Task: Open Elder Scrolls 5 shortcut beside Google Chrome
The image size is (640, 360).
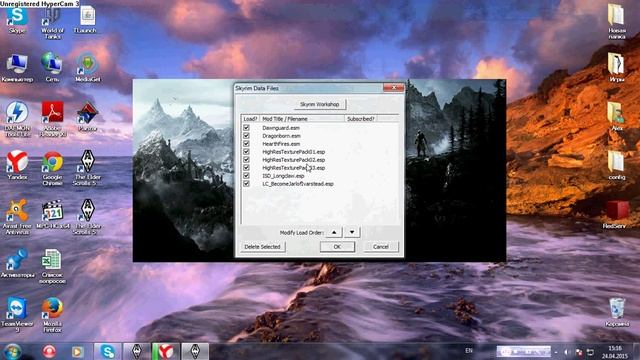Action: pyautogui.click(x=87, y=168)
